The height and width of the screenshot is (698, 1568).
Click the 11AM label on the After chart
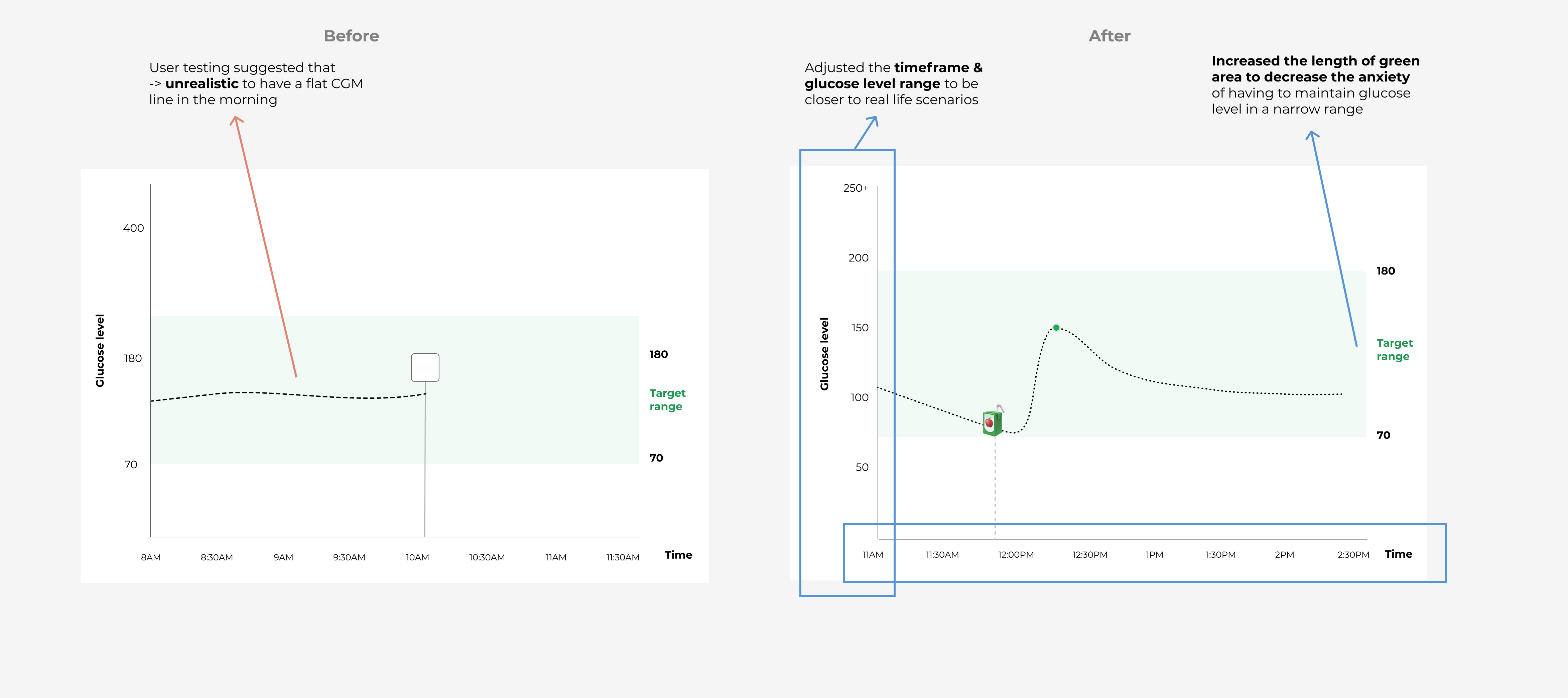[x=873, y=555]
